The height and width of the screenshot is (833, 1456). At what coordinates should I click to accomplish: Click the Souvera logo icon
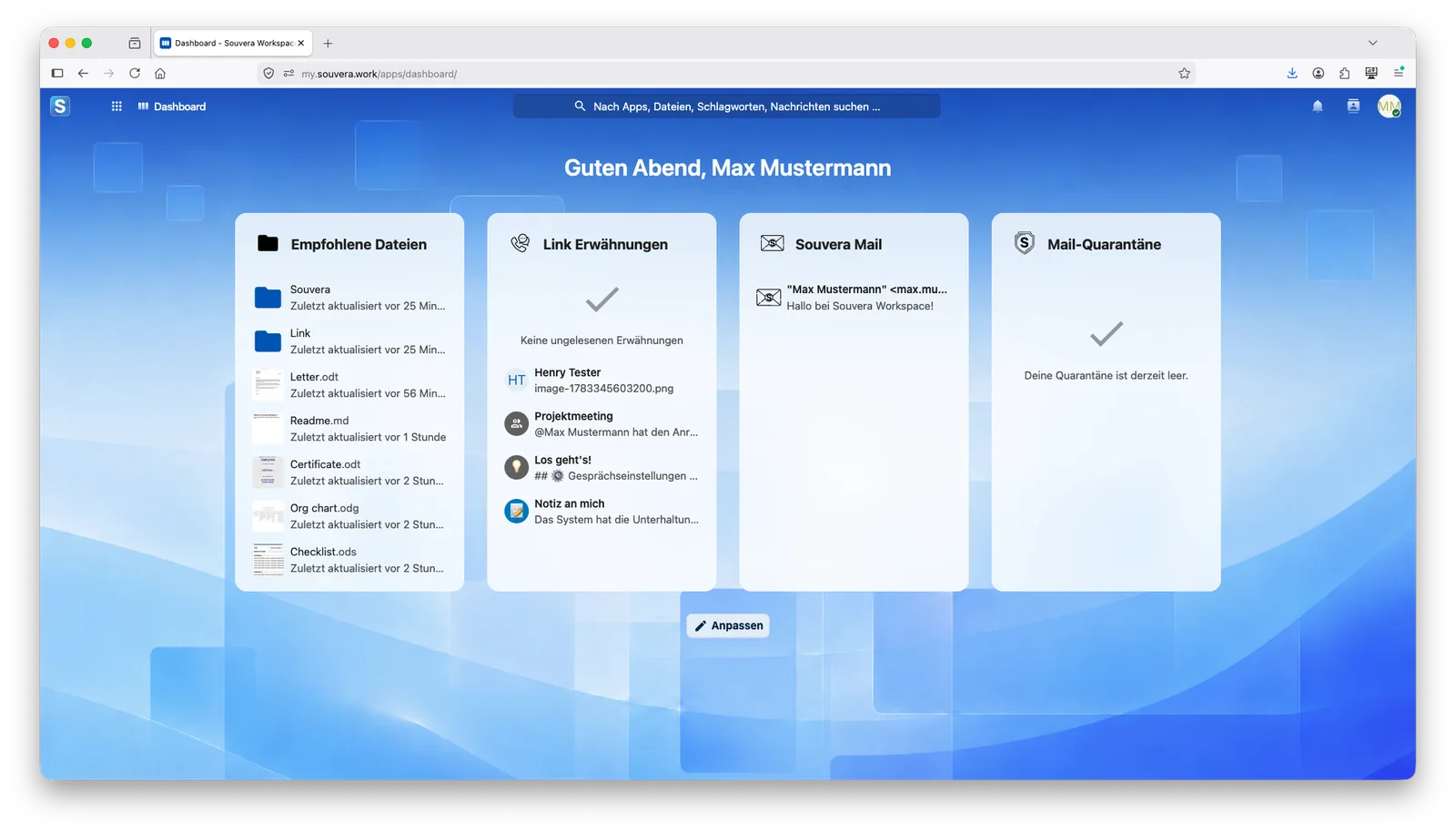60,107
